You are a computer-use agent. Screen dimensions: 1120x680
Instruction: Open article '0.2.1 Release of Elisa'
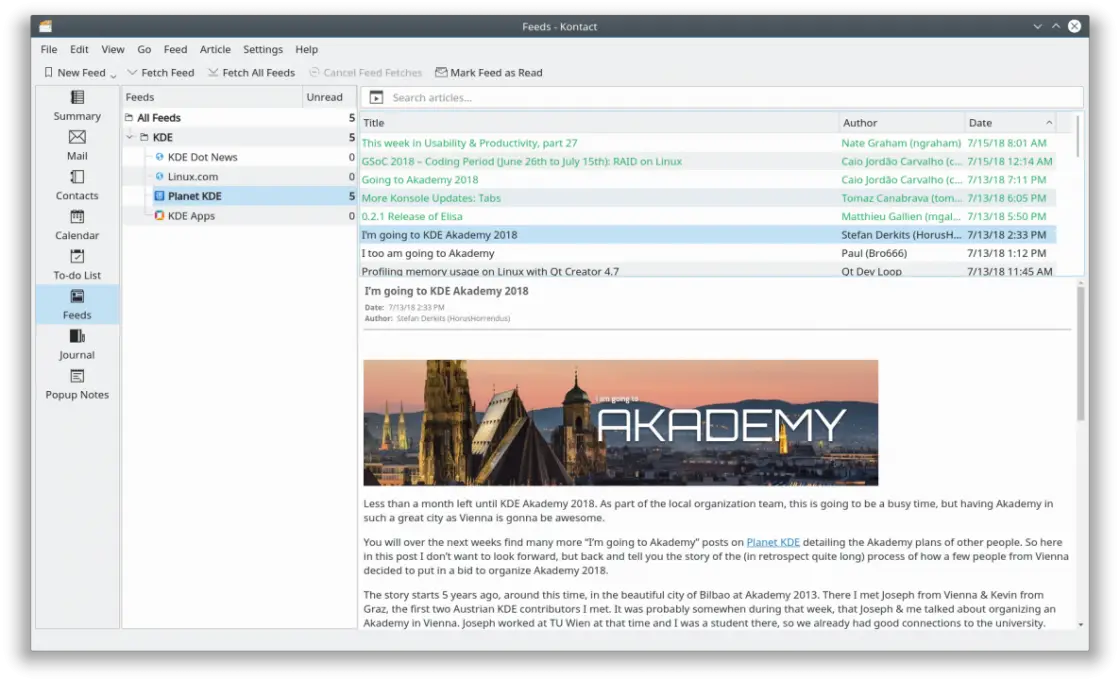tap(708, 216)
